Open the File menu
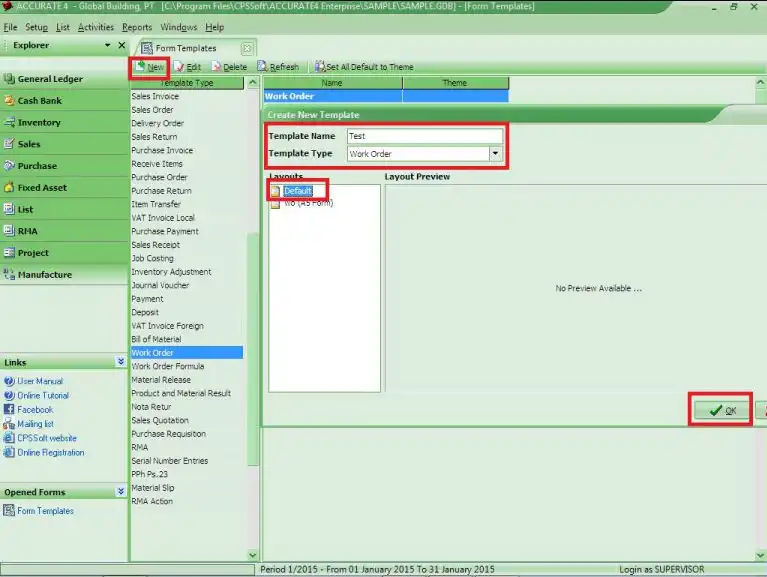The width and height of the screenshot is (767, 577). 10,27
